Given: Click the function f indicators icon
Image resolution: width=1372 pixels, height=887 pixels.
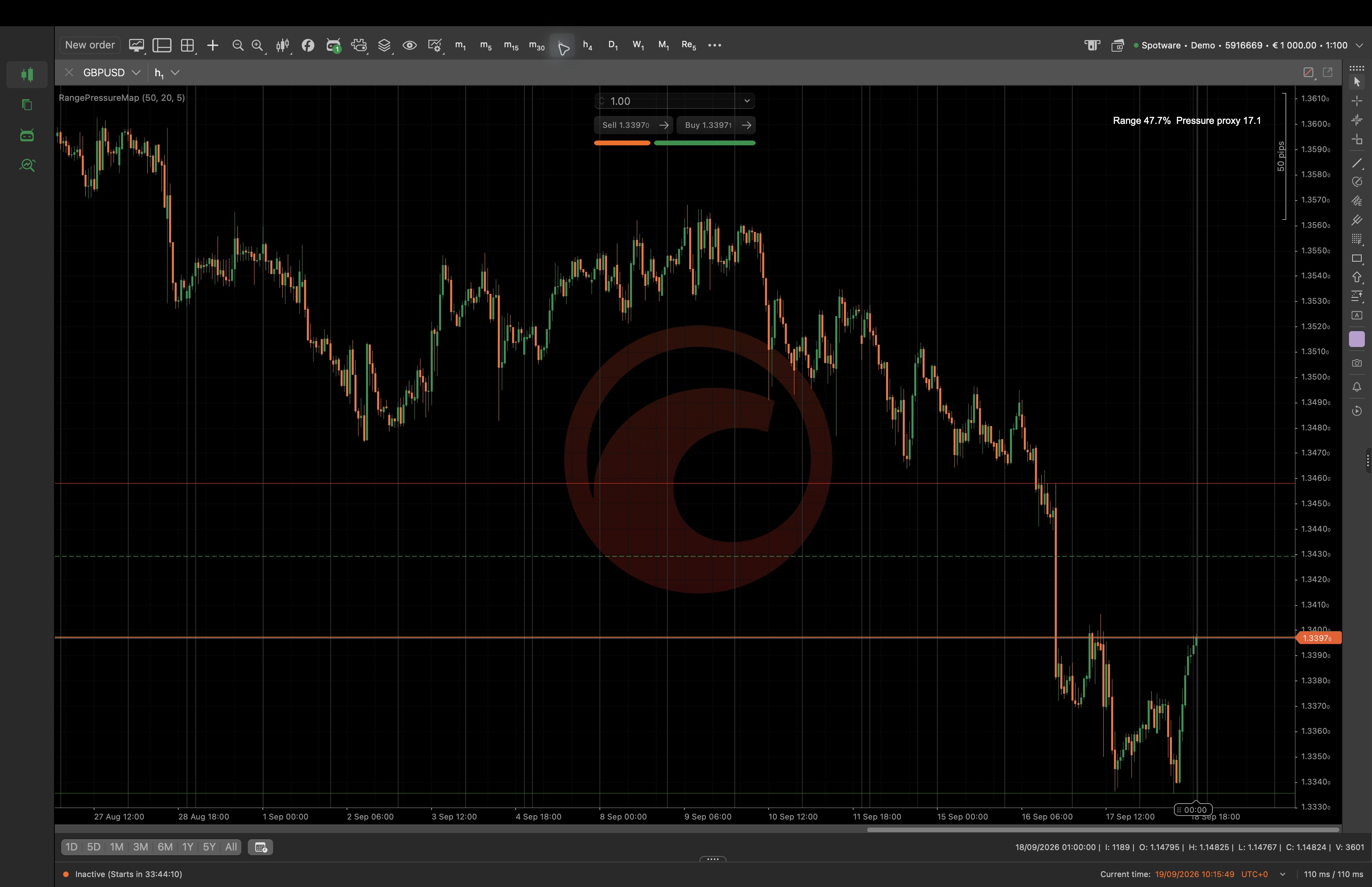Looking at the screenshot, I should tap(308, 45).
